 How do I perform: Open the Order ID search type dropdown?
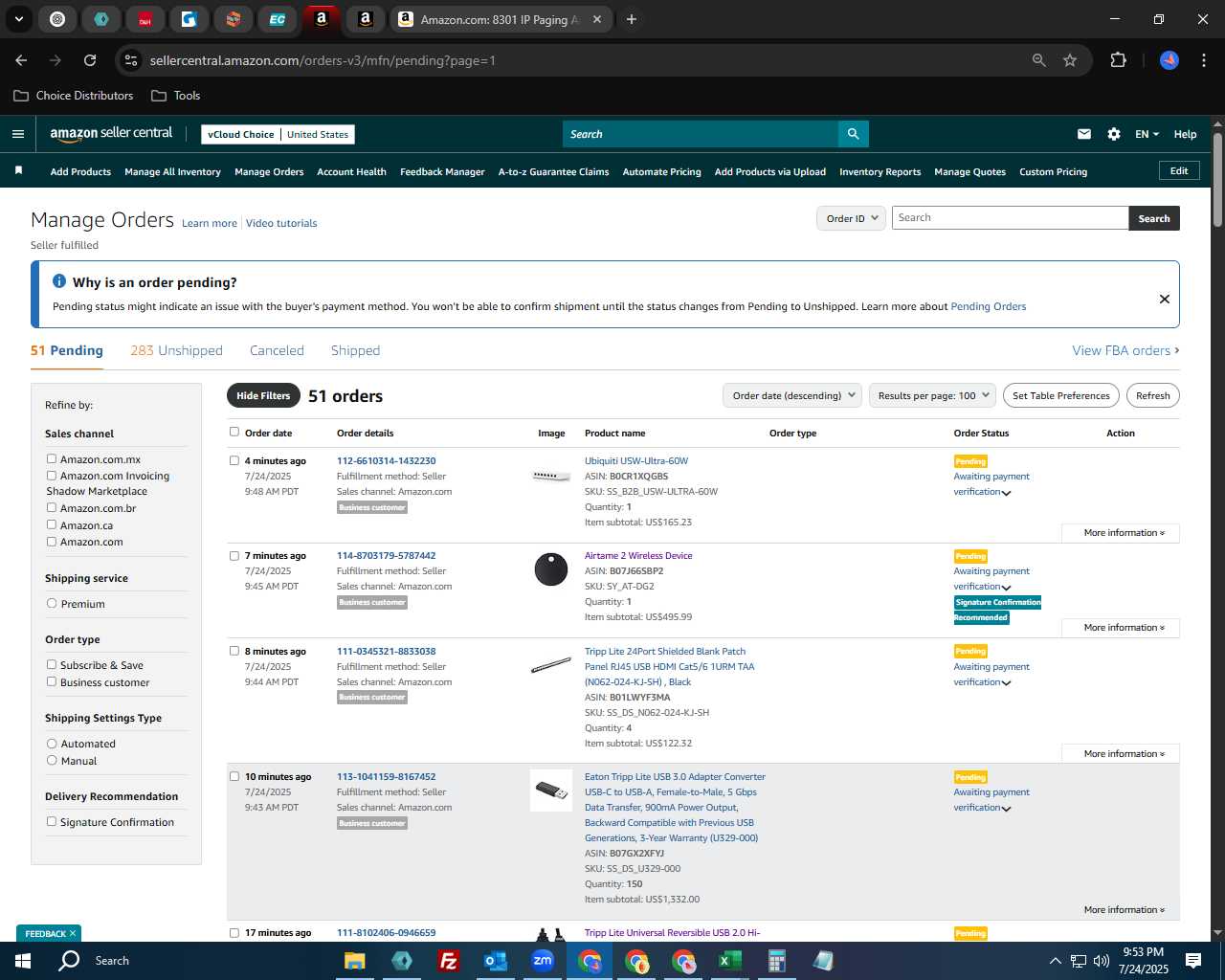pos(851,218)
